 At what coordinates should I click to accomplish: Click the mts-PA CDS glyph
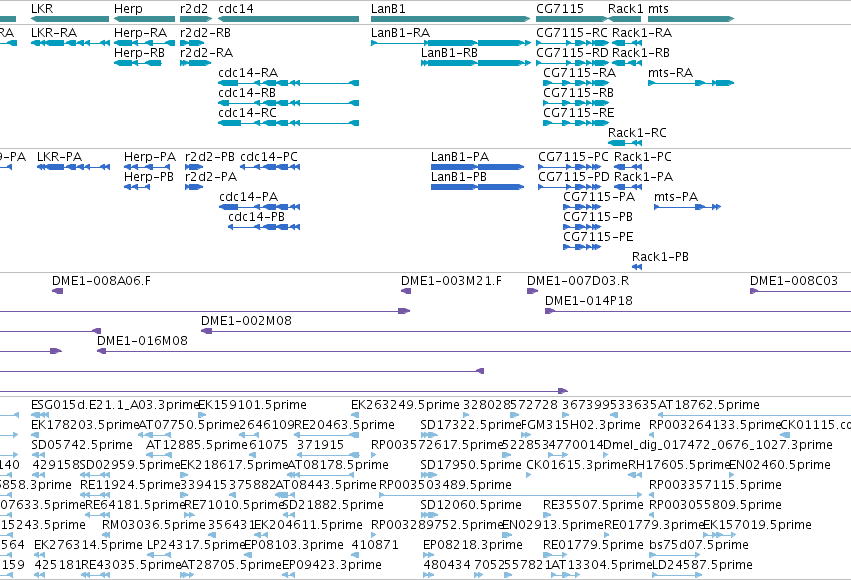click(688, 207)
